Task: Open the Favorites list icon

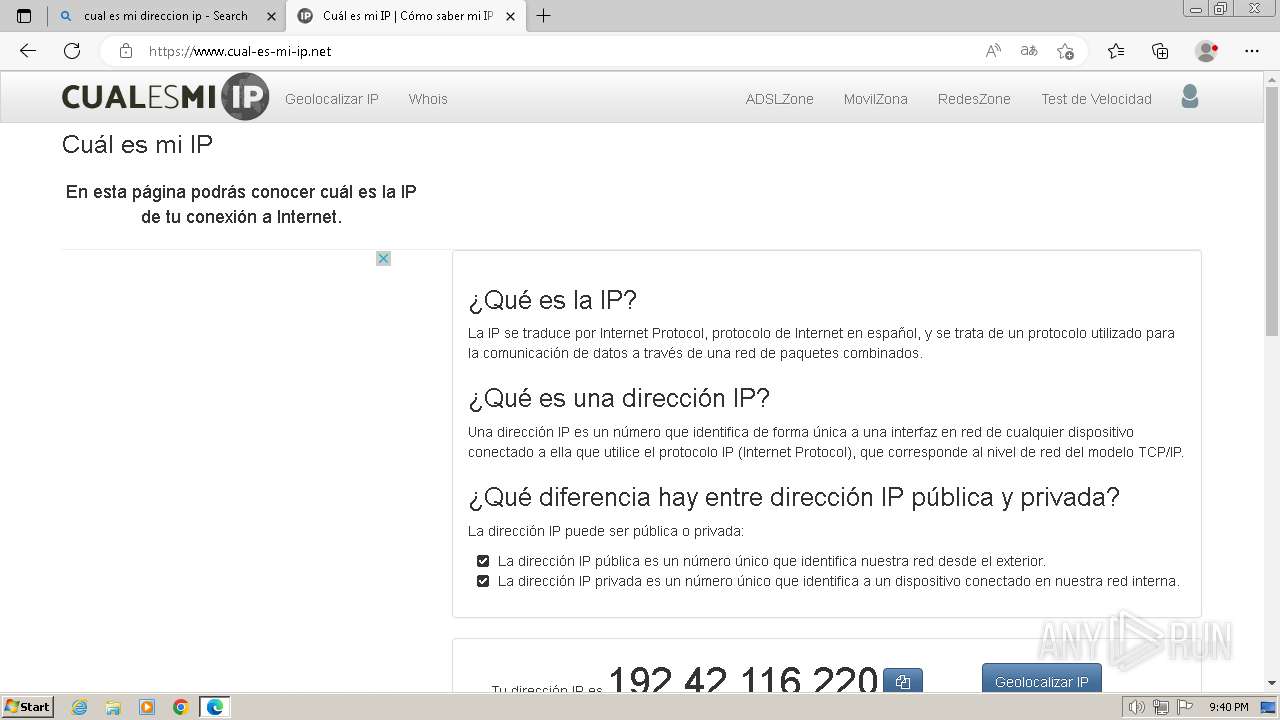Action: click(1116, 51)
